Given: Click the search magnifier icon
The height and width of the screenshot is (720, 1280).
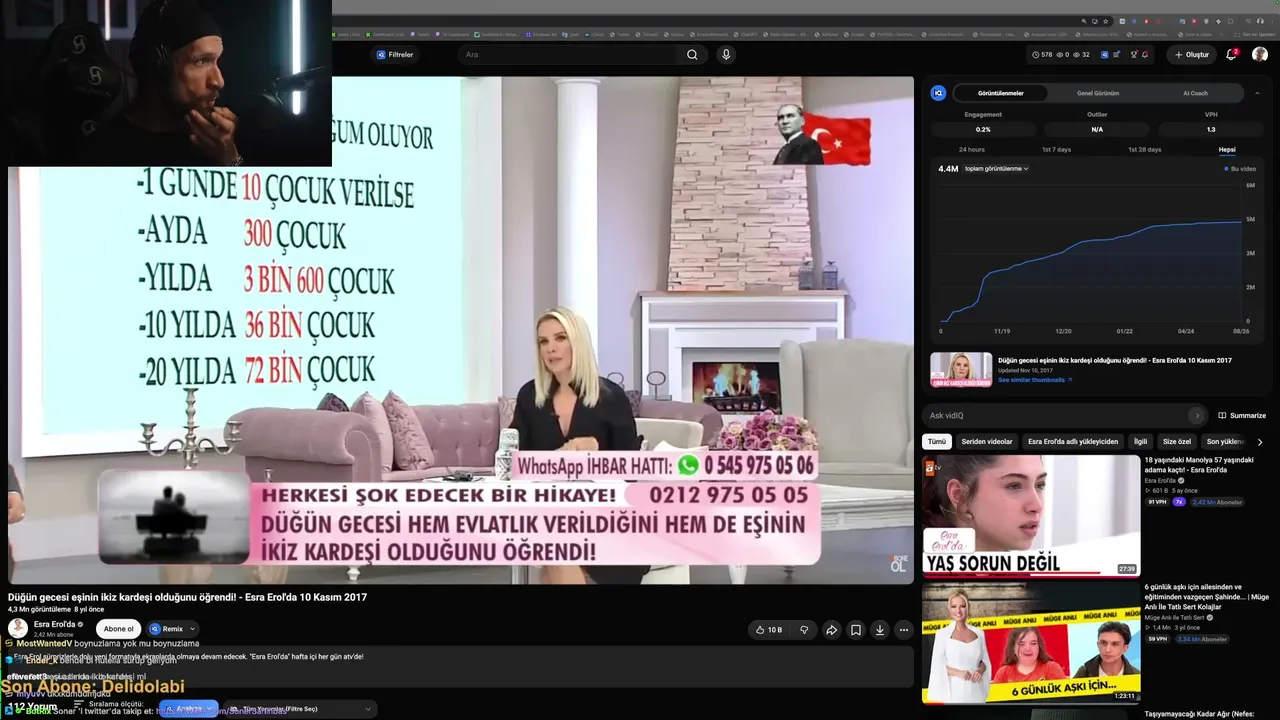Looking at the screenshot, I should 692,55.
